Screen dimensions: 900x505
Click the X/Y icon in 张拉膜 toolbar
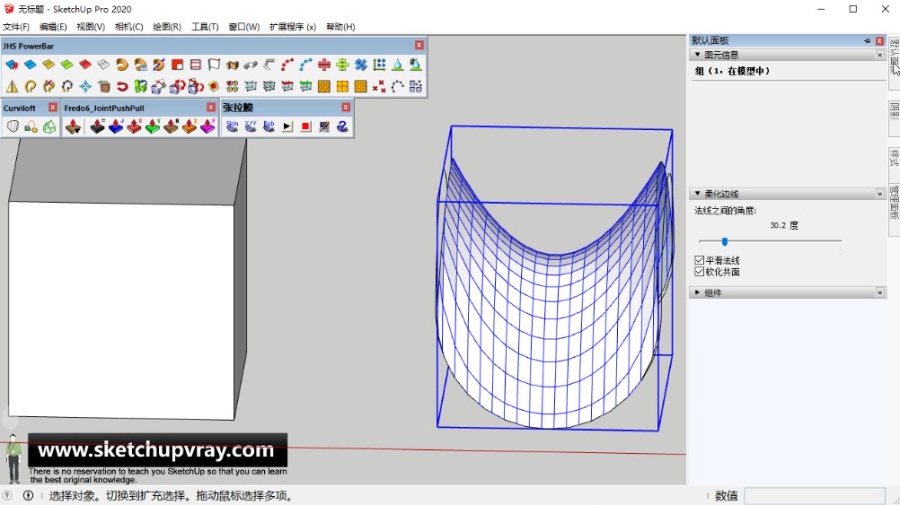point(250,127)
